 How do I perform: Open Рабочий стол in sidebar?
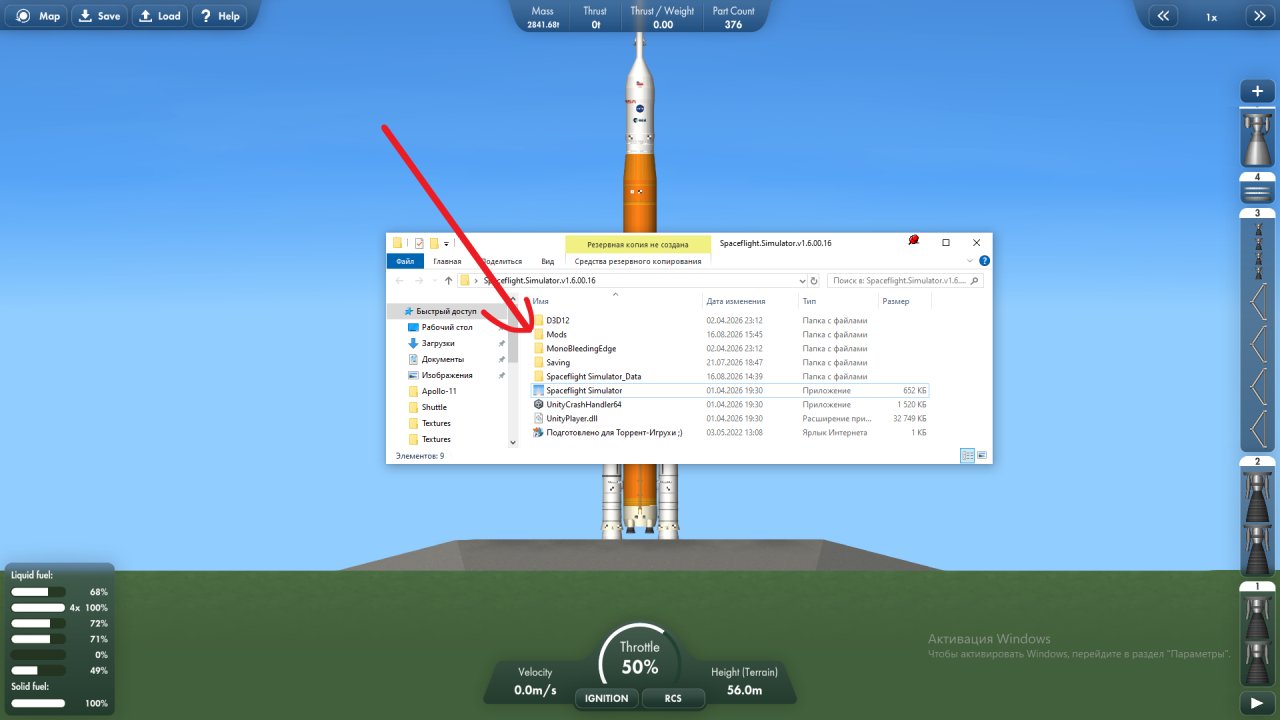point(447,327)
